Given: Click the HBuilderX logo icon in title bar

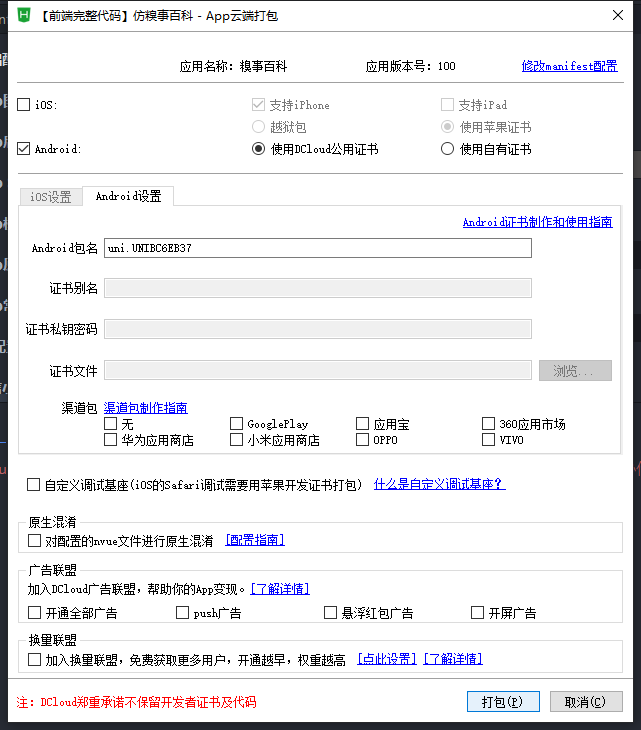Looking at the screenshot, I should (24, 15).
